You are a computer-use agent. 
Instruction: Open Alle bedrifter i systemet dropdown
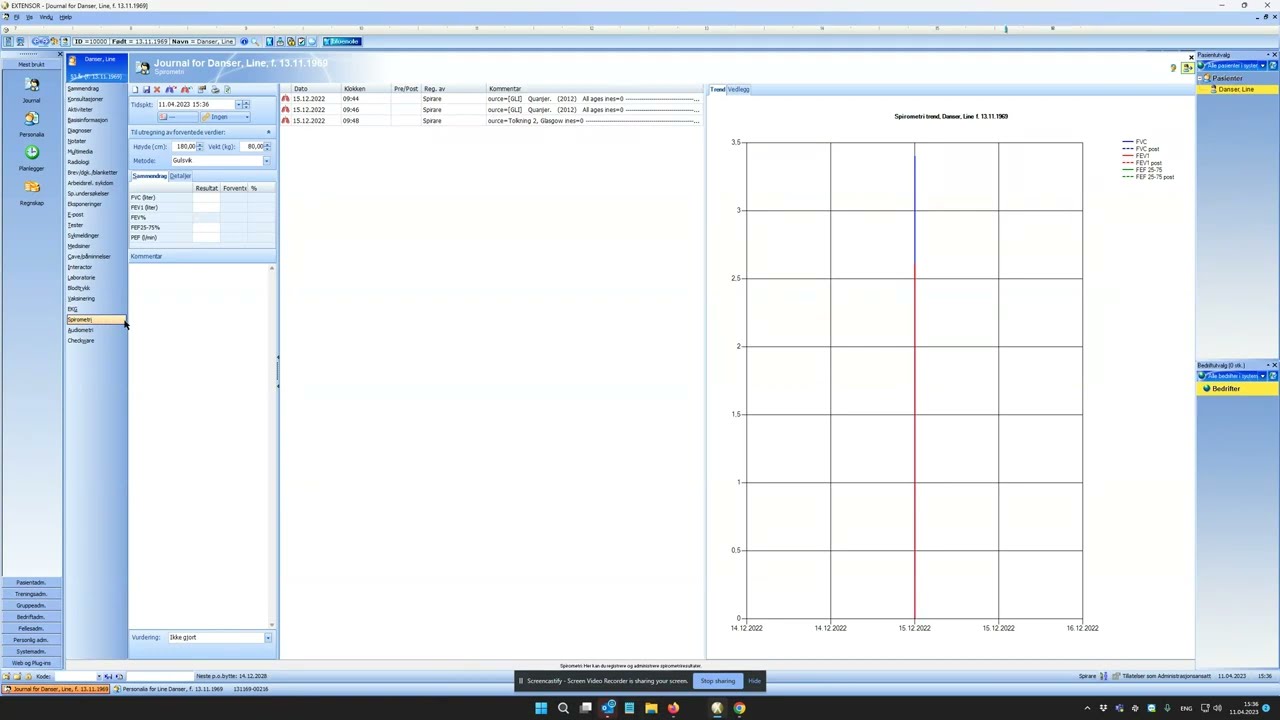(x=1263, y=376)
